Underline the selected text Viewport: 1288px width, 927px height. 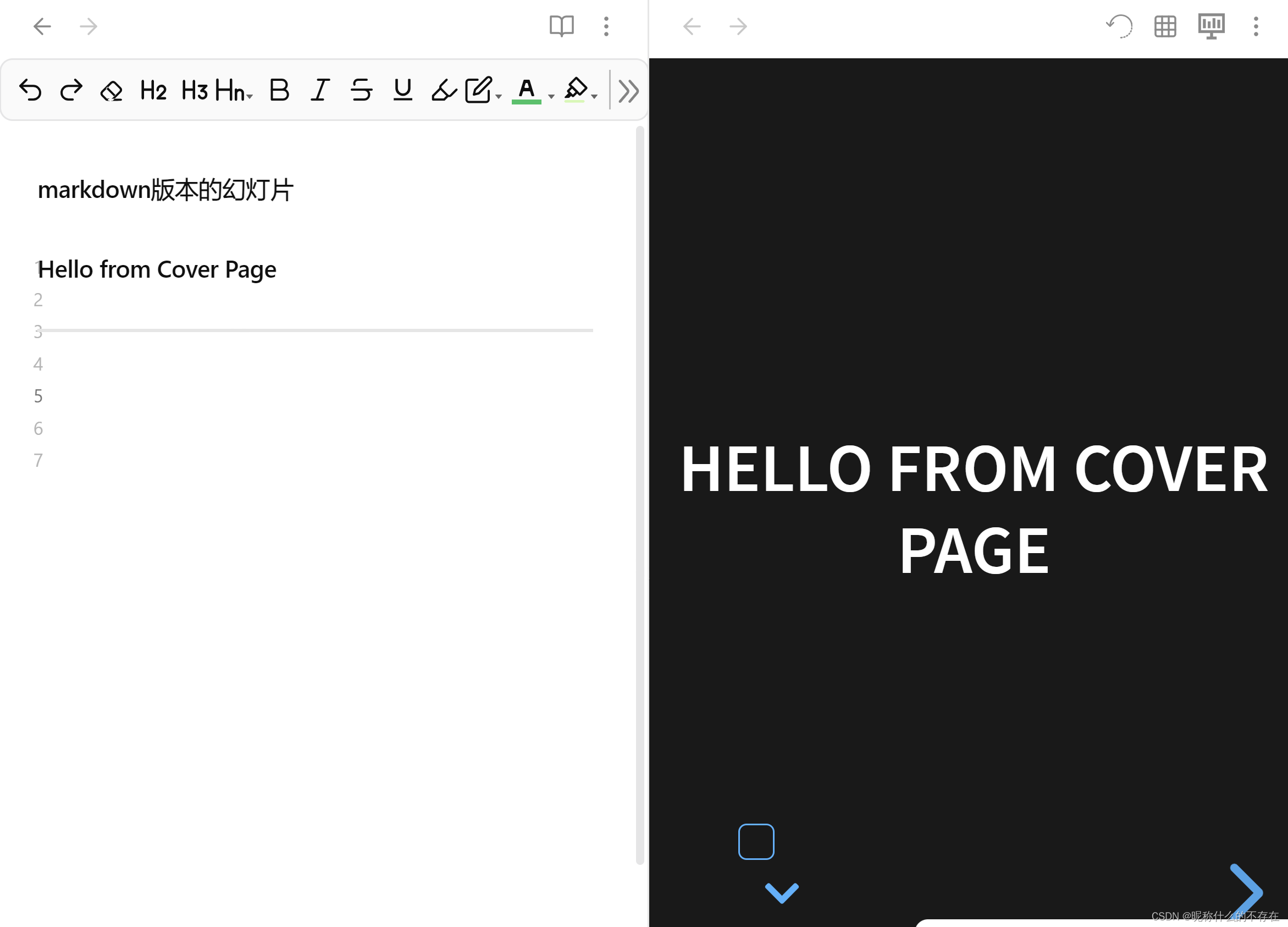coord(402,90)
